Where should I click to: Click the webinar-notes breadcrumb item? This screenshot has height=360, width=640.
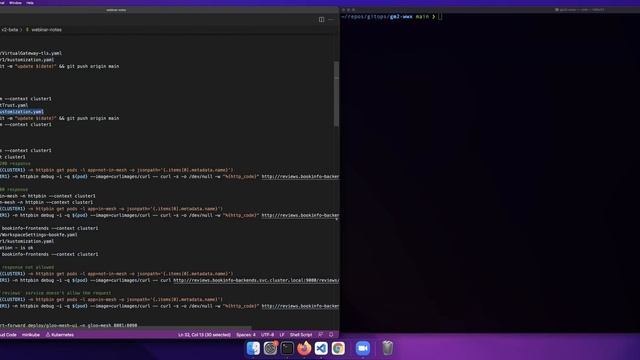[x=47, y=30]
